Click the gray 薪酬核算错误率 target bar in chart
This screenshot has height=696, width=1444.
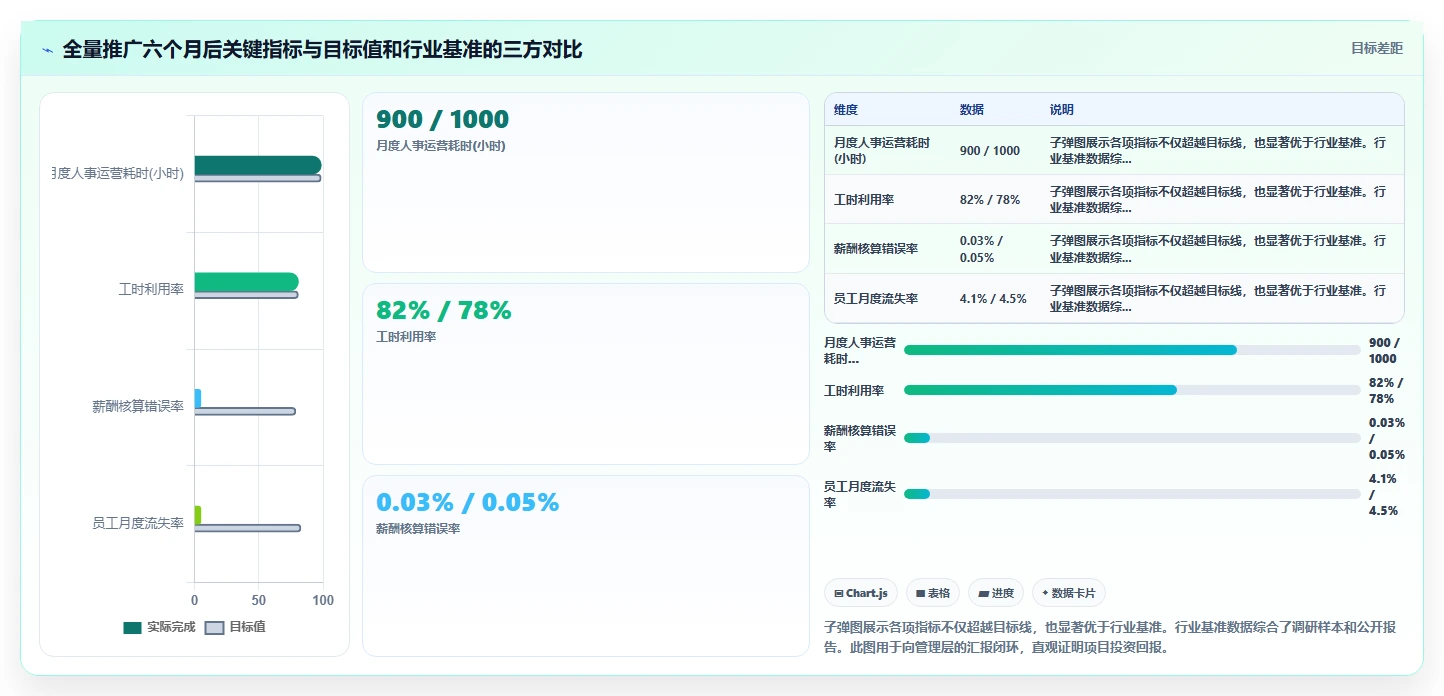[245, 411]
